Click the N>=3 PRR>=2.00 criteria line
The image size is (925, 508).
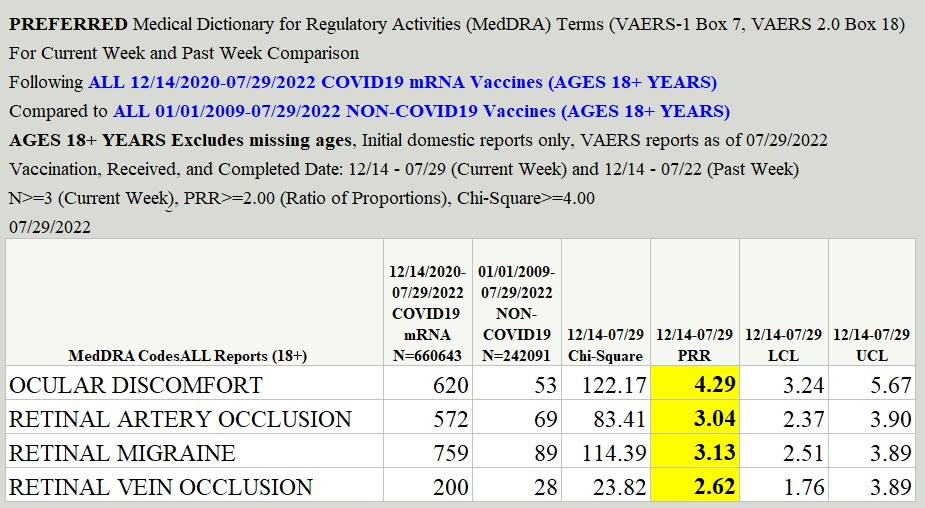301,198
